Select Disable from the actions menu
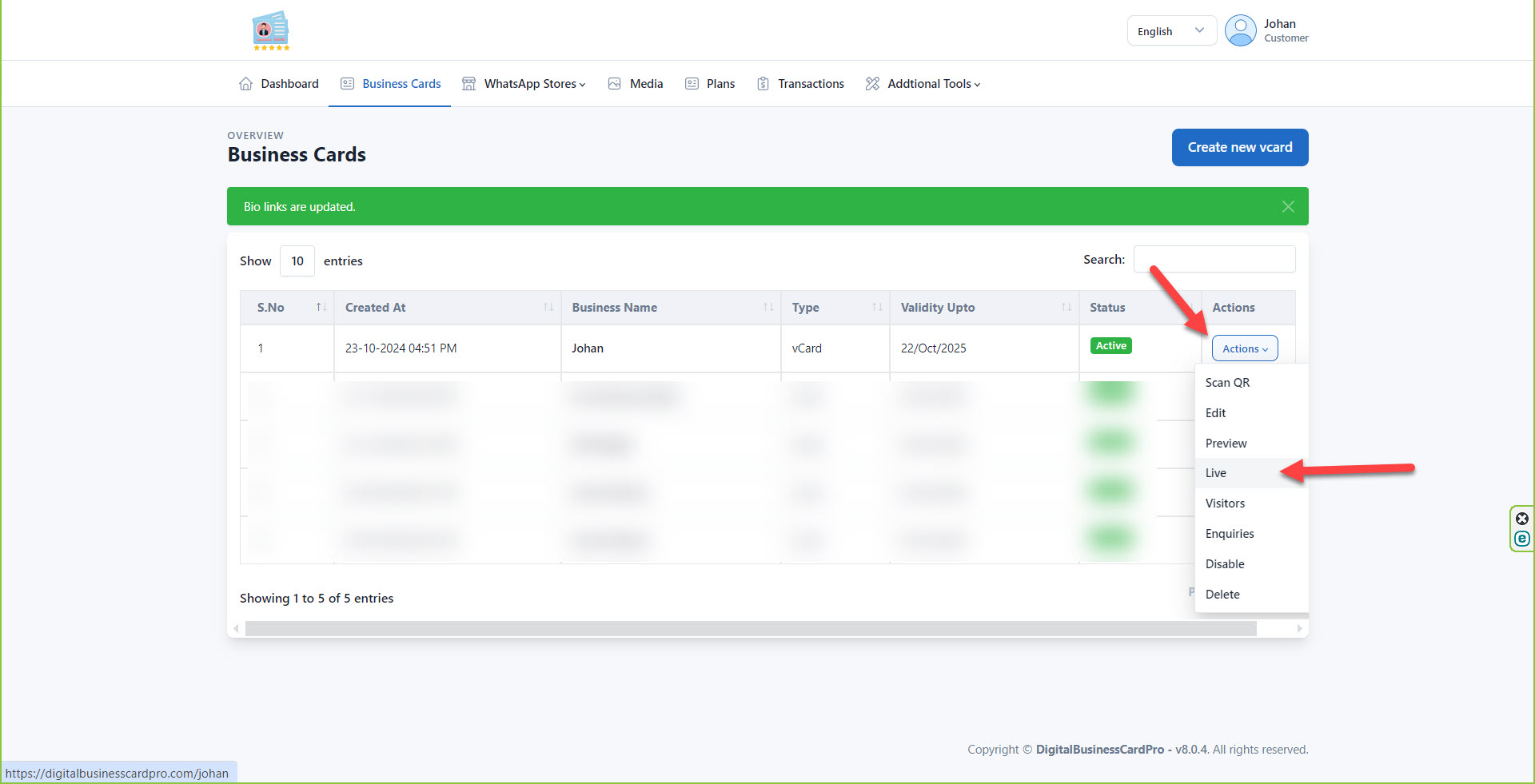This screenshot has width=1535, height=784. [x=1225, y=564]
